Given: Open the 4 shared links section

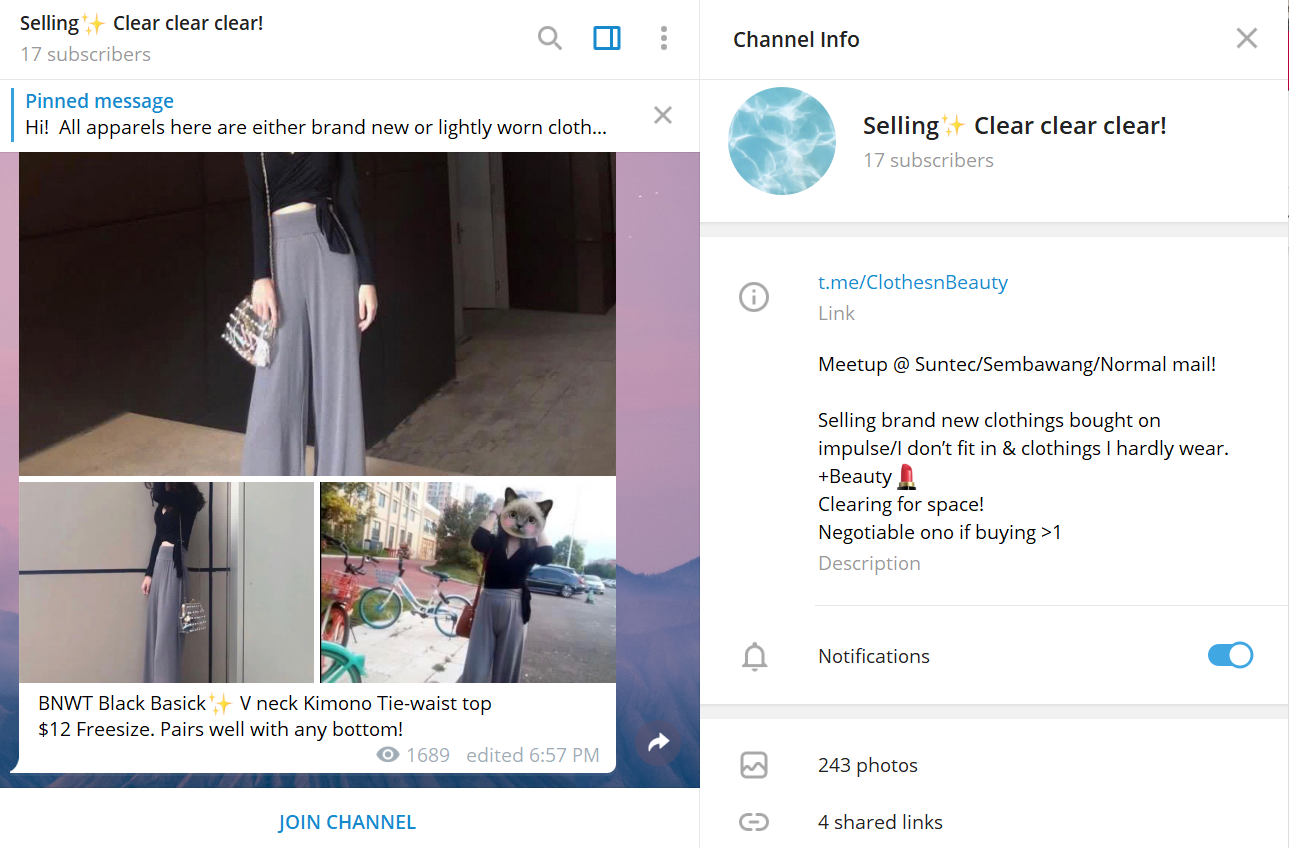Looking at the screenshot, I should tap(880, 822).
